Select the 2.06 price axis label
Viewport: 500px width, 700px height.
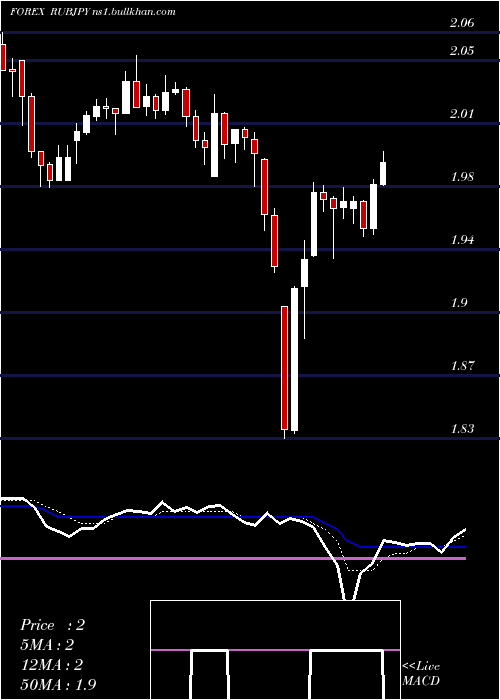click(462, 23)
